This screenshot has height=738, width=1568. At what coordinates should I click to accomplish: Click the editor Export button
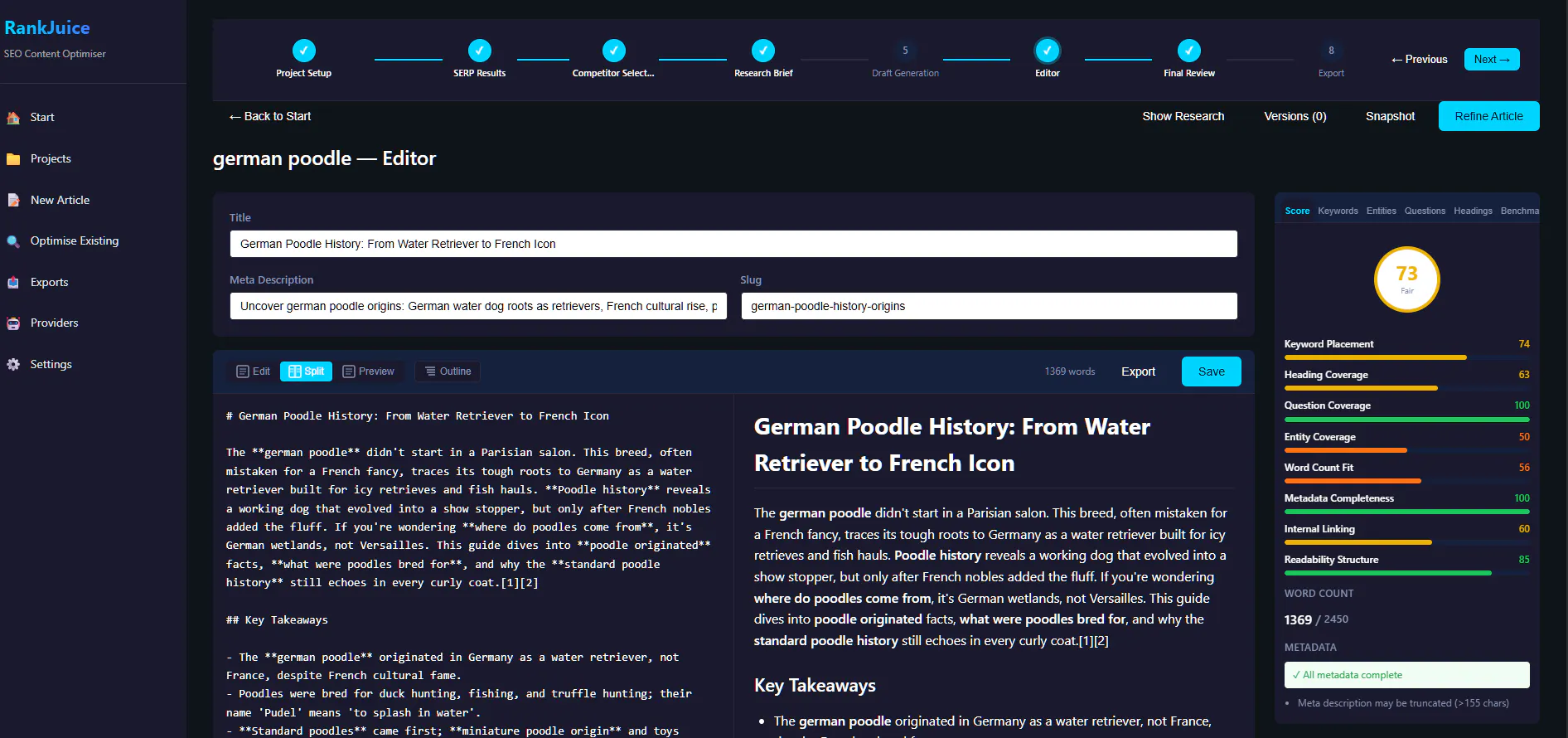pos(1138,371)
